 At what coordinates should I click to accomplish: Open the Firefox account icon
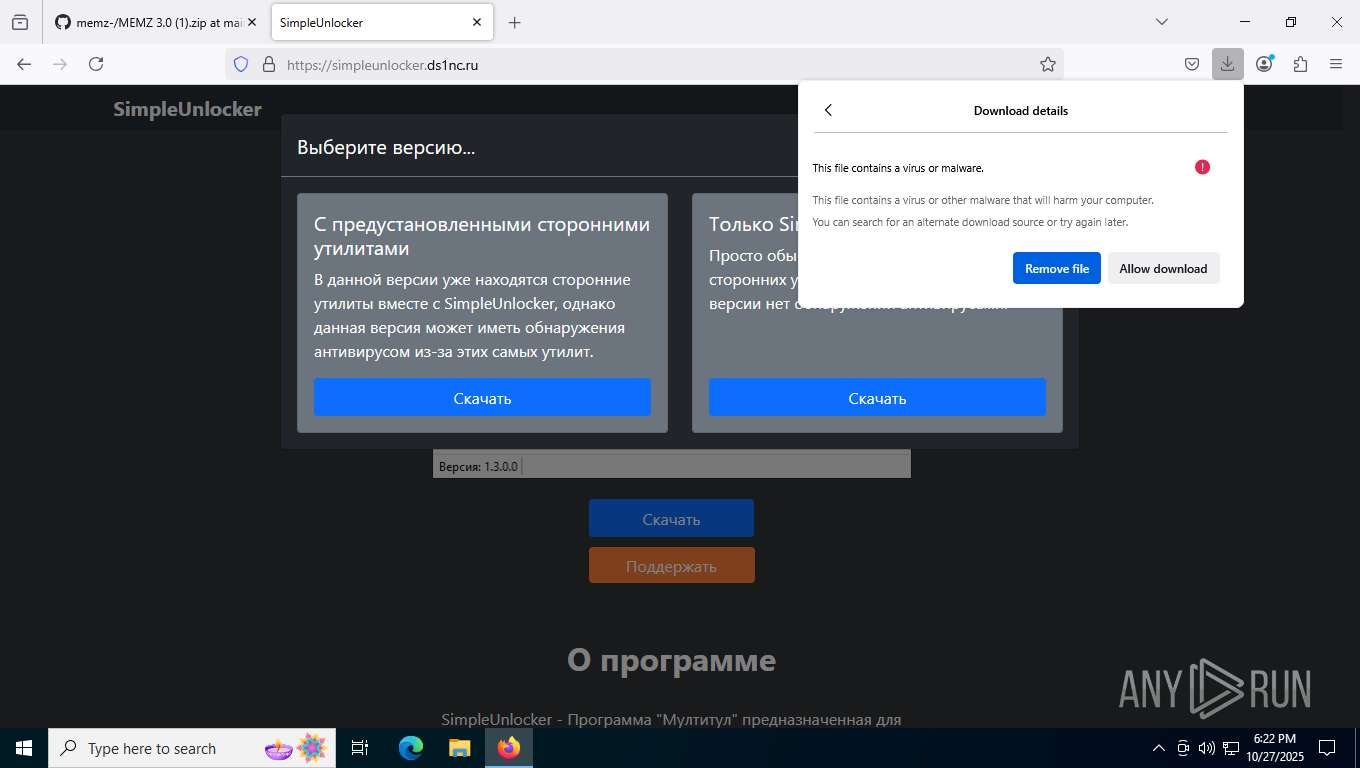1264,64
